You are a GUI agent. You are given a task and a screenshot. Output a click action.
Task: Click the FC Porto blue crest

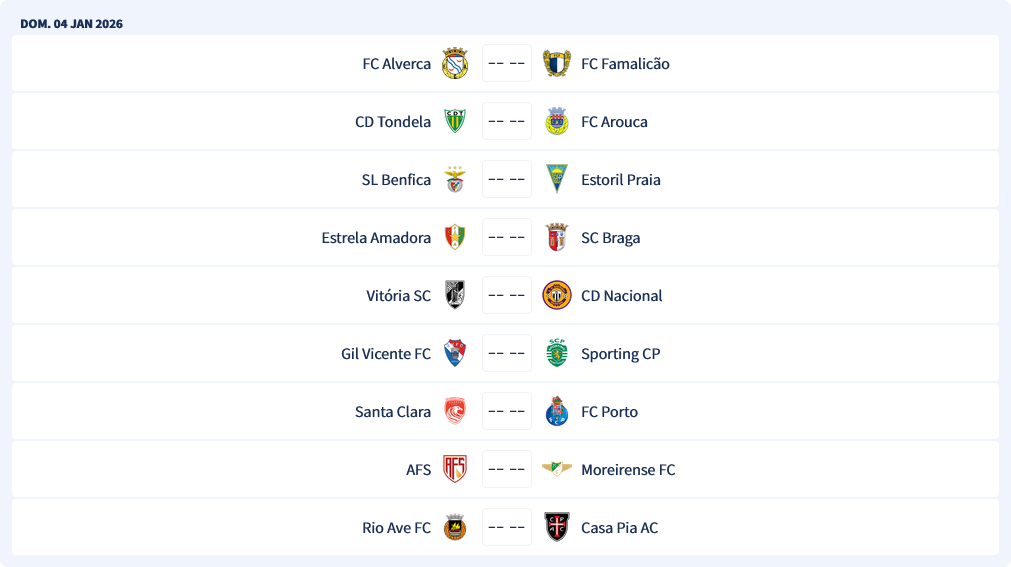(557, 412)
